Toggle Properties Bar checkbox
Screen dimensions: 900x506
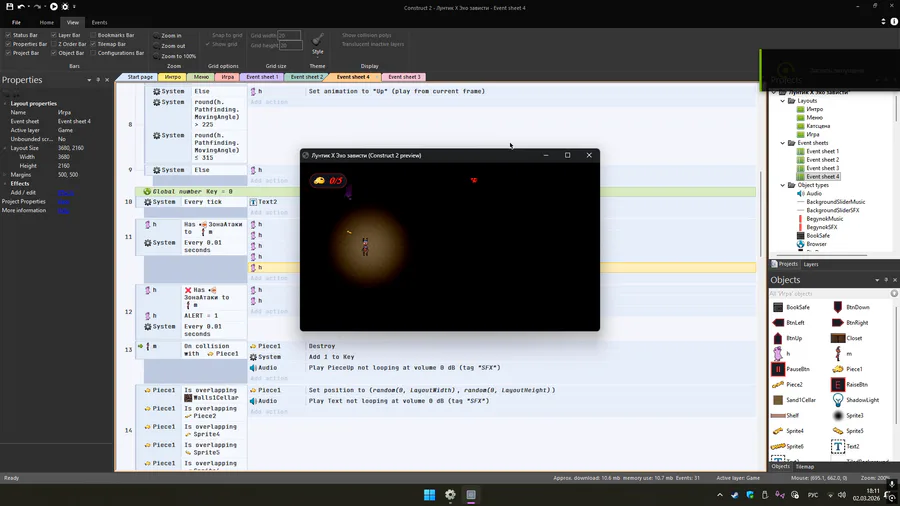pos(8,44)
